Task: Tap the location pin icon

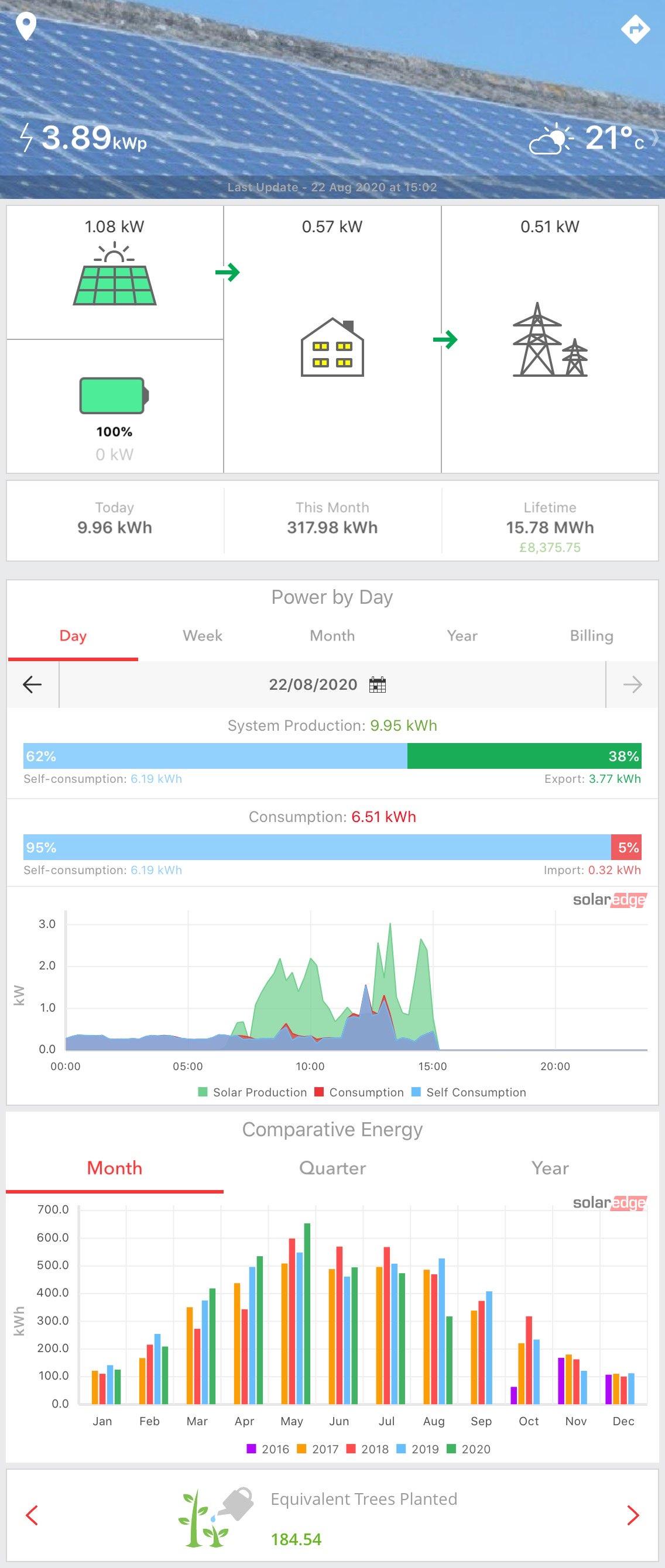Action: (x=26, y=27)
